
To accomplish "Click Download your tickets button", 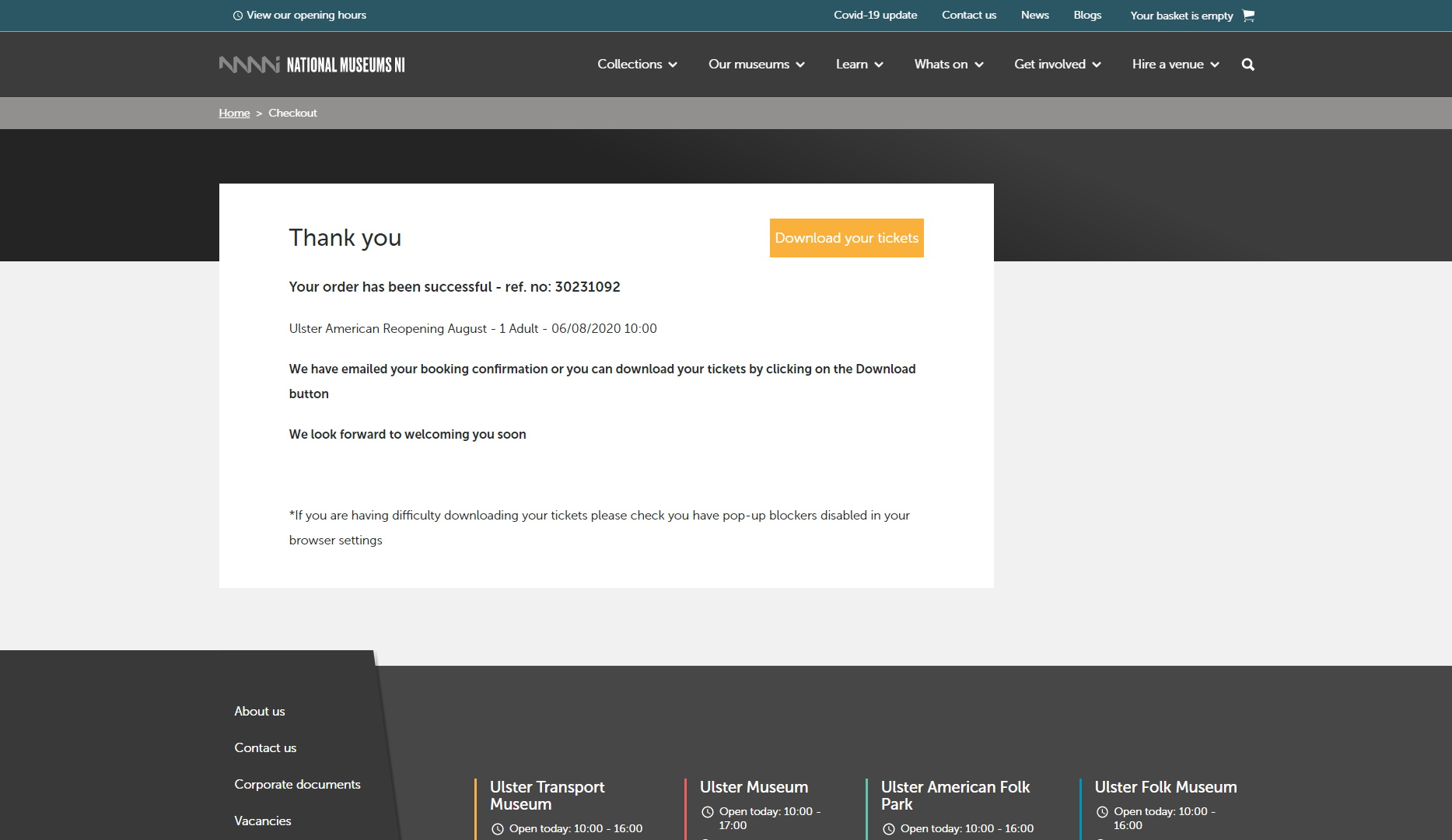I will [847, 238].
